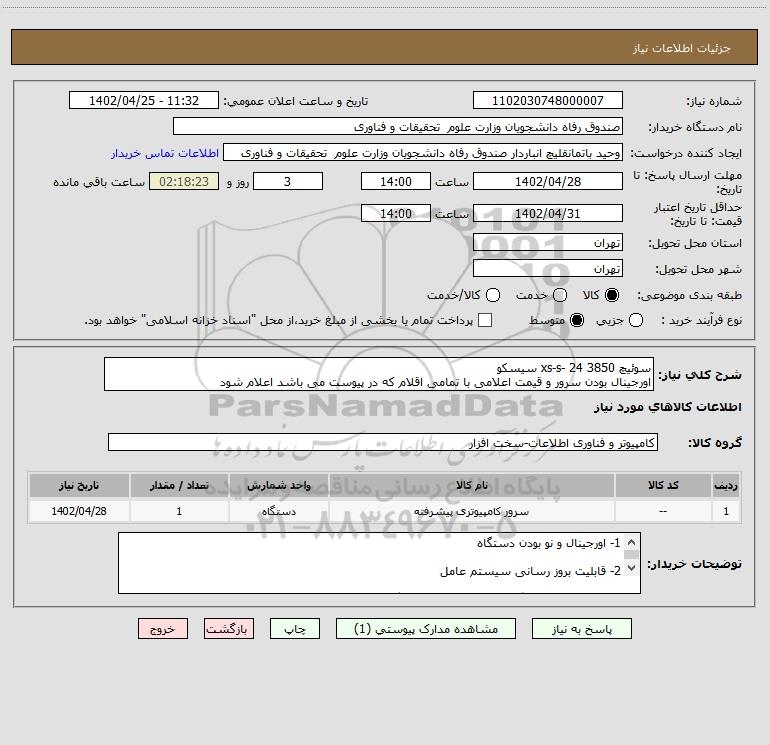Click the نام کالا column header
Image resolution: width=770 pixels, height=745 pixels.
point(472,485)
